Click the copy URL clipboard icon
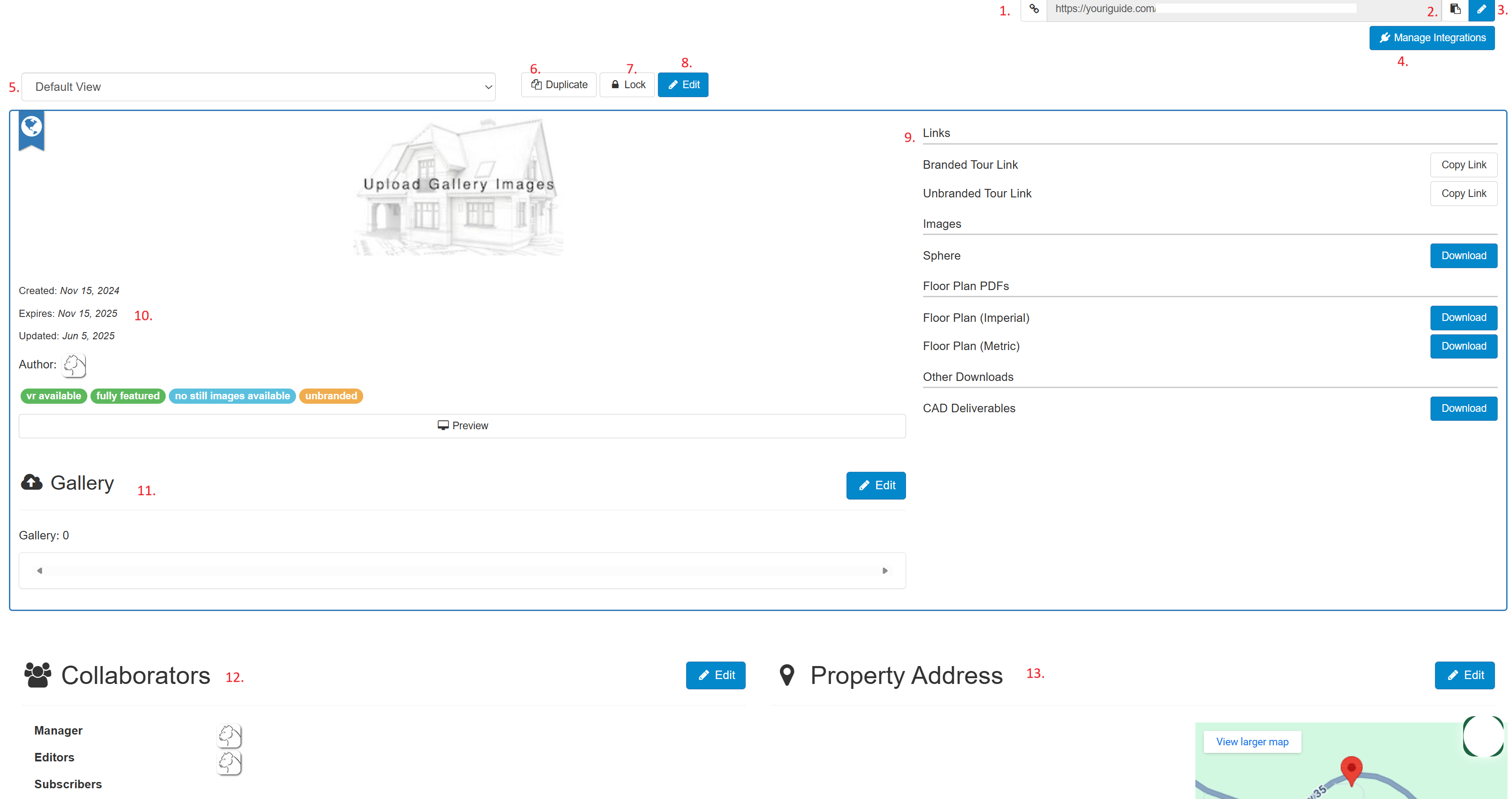The image size is (1512, 799). coord(1455,9)
